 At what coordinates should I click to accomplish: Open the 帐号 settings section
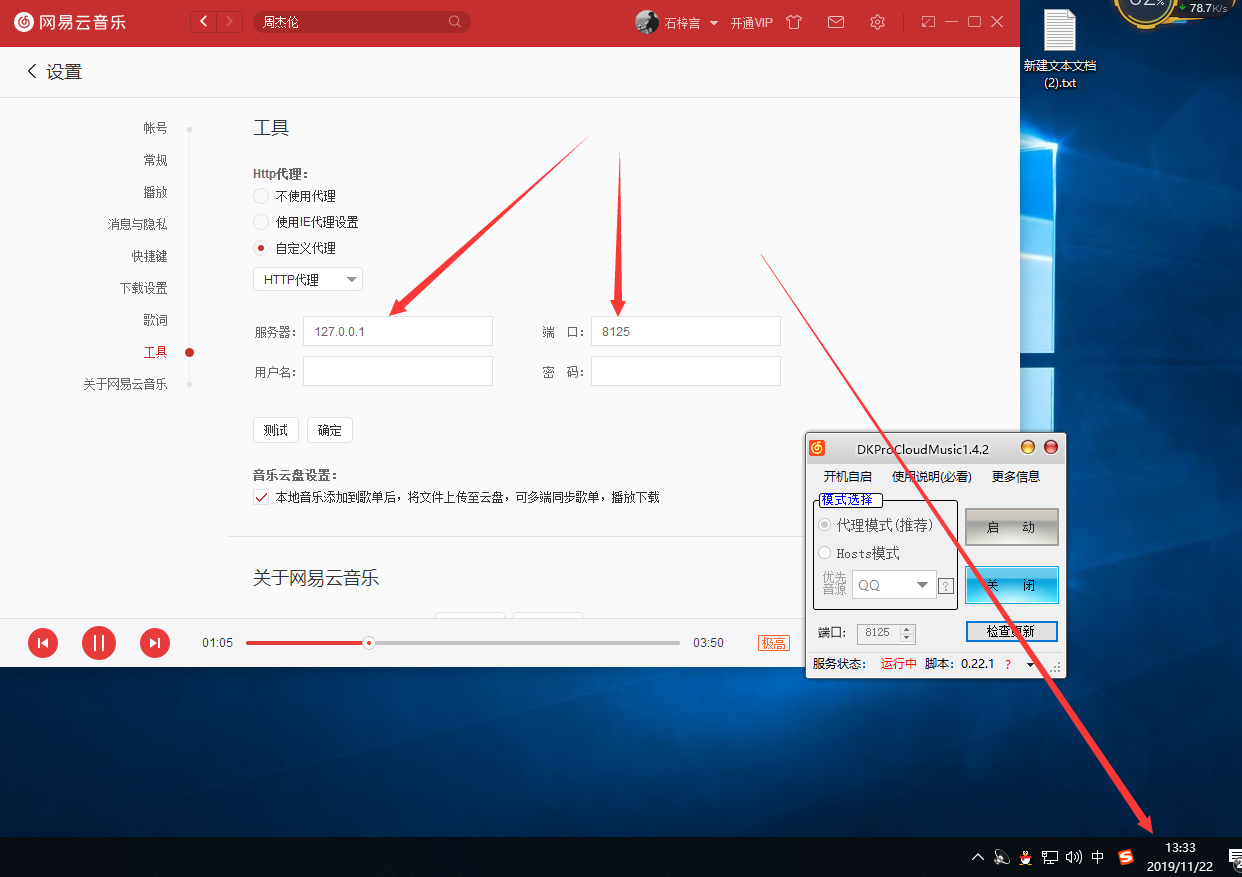[x=155, y=128]
